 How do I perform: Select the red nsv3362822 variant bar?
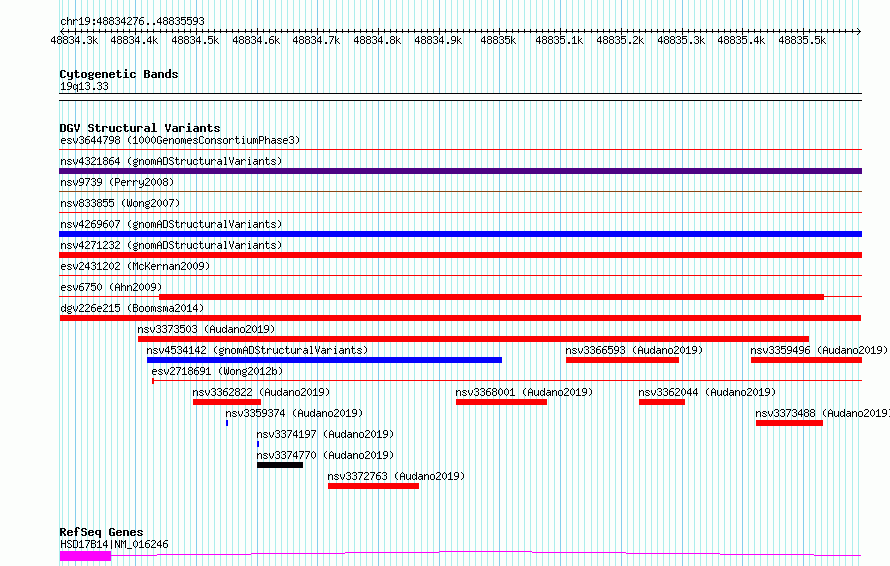coord(227,402)
